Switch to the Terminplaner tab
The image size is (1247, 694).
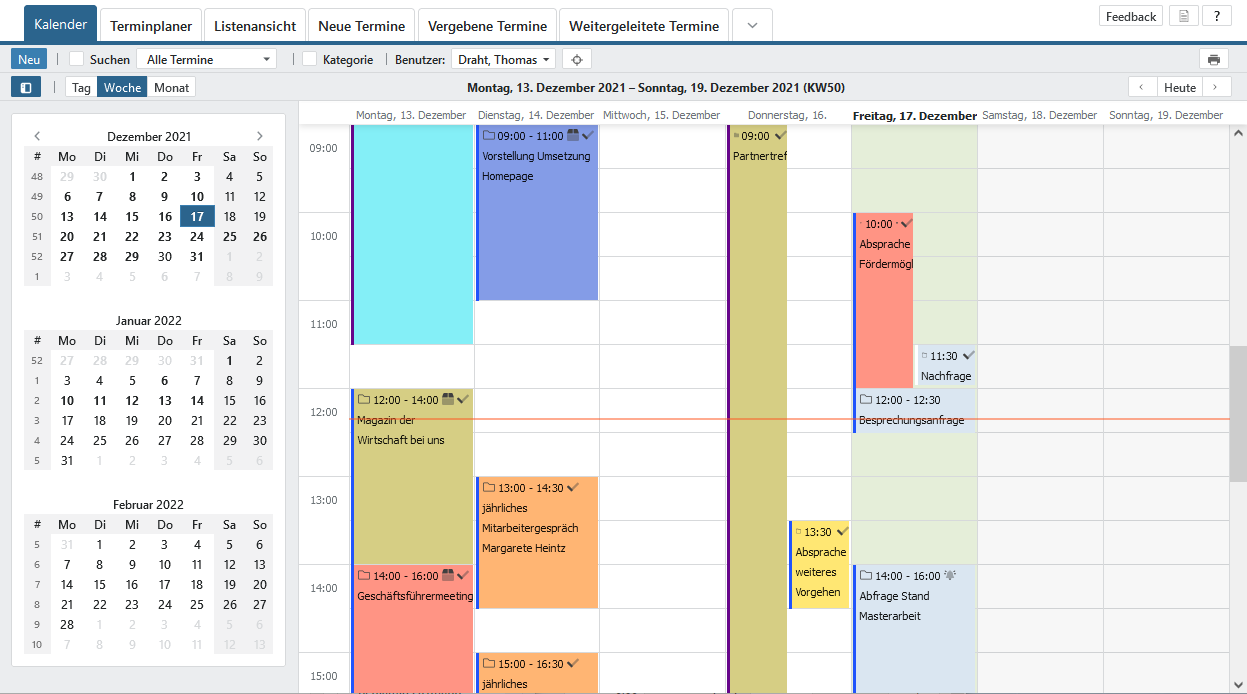(151, 26)
